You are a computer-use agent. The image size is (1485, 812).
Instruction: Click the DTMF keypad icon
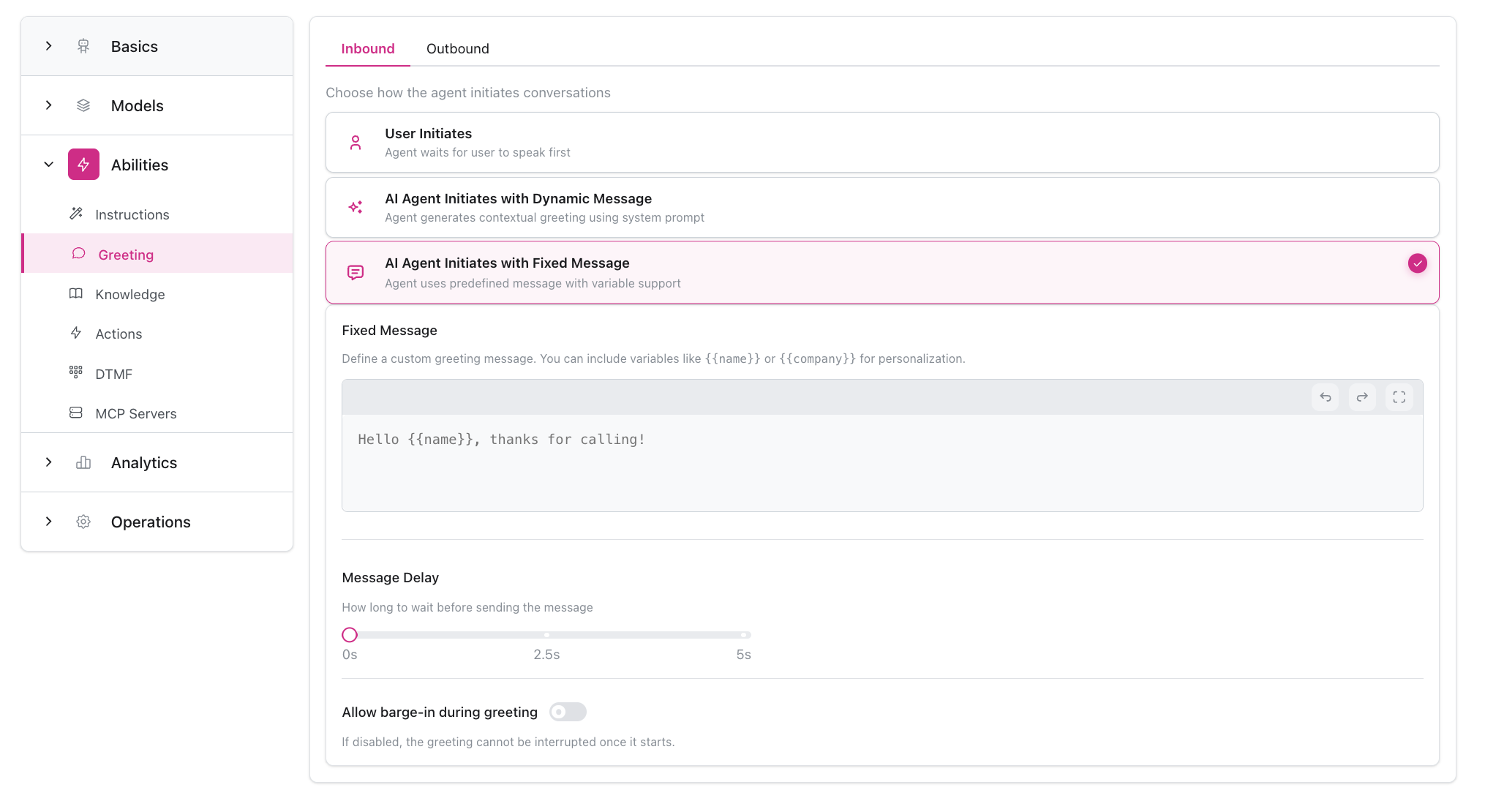[x=76, y=373]
